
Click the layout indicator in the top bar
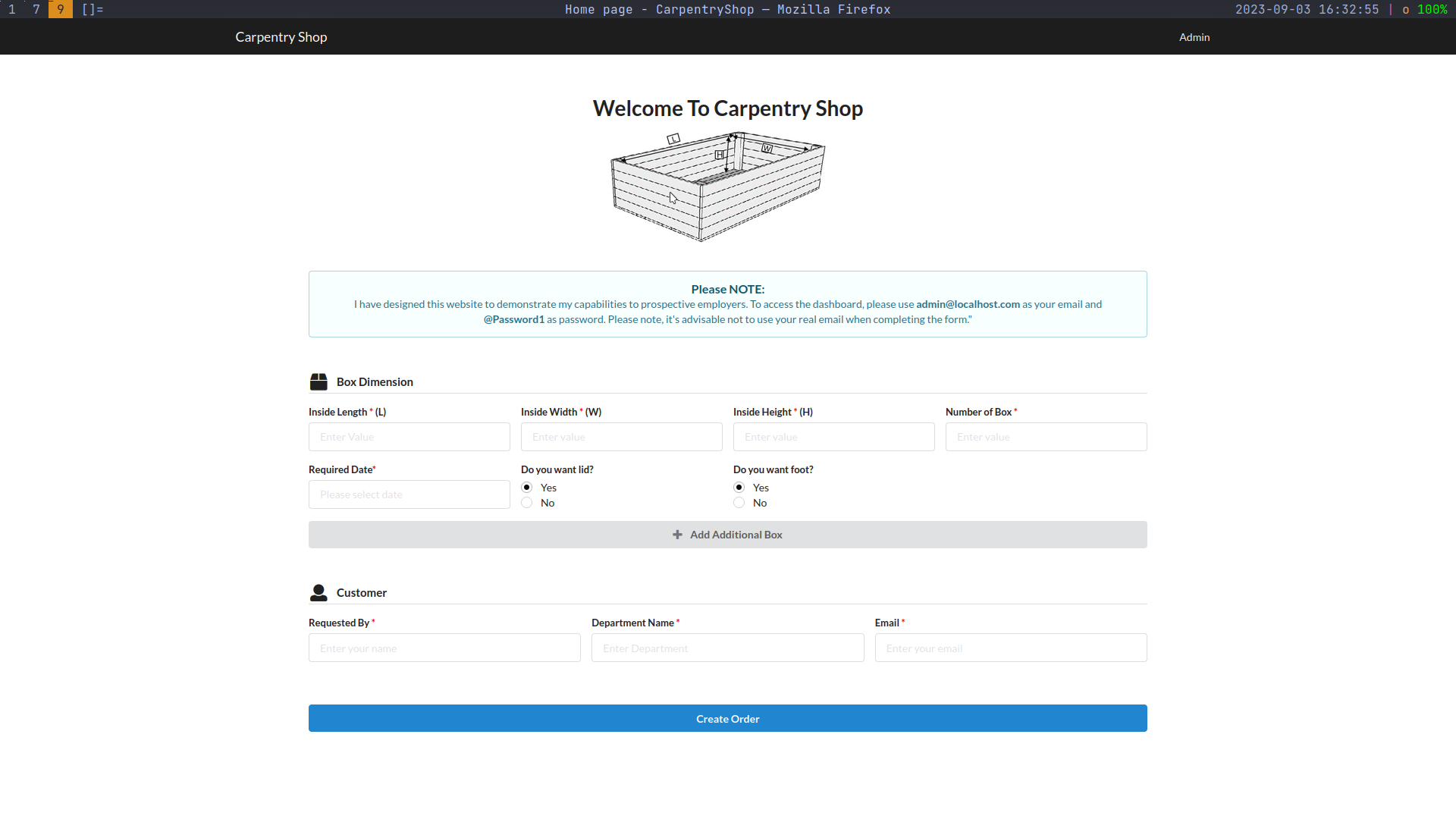pyautogui.click(x=93, y=9)
